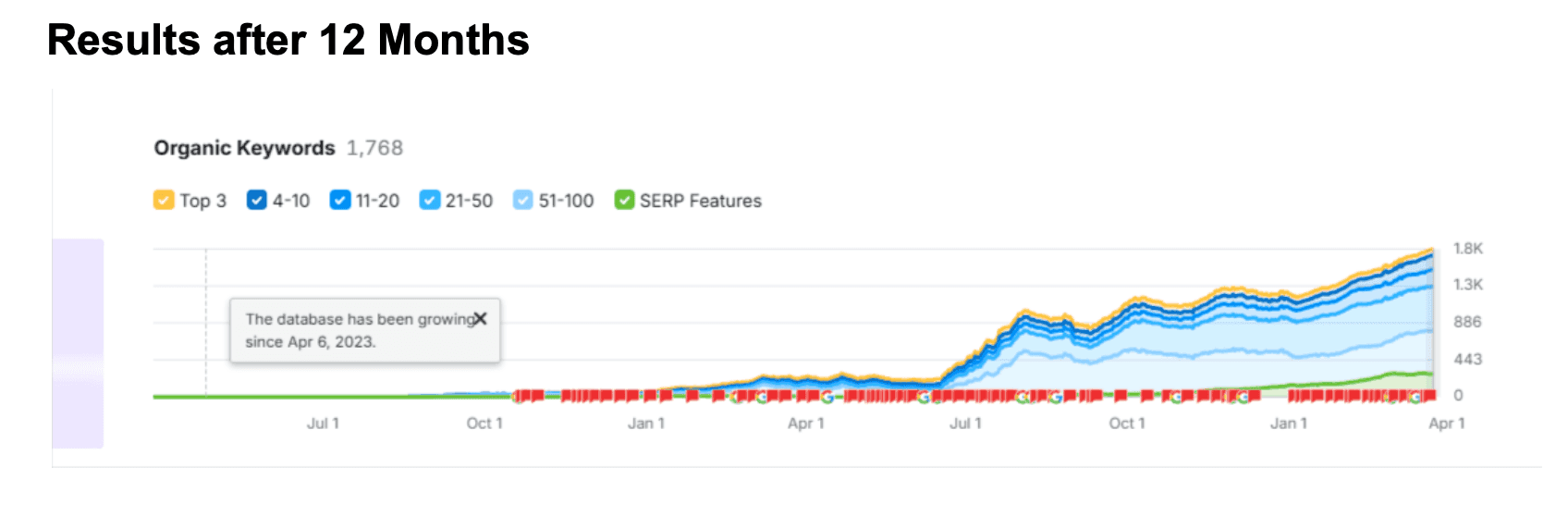Image resolution: width=1568 pixels, height=516 pixels.
Task: Open the last Google update marker near chart end
Action: [1415, 397]
